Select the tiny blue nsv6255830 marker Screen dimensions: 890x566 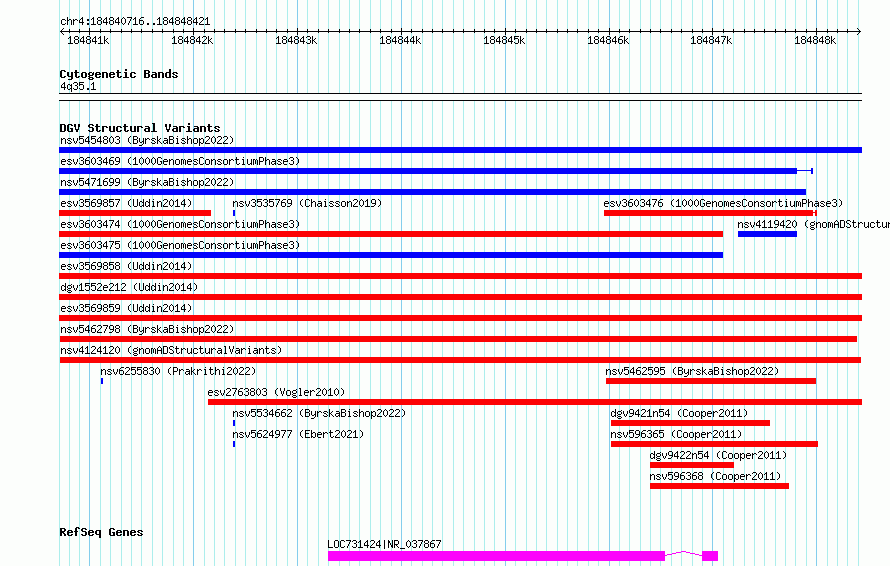[102, 381]
